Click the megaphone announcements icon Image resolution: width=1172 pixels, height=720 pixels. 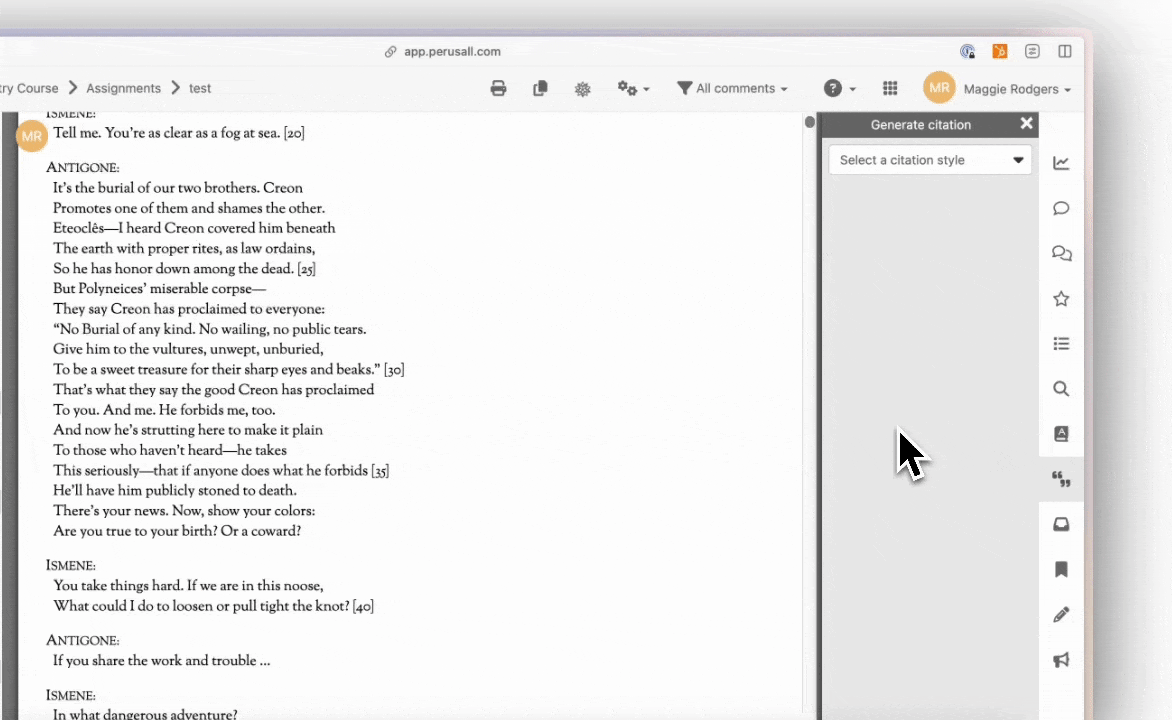pos(1061,660)
